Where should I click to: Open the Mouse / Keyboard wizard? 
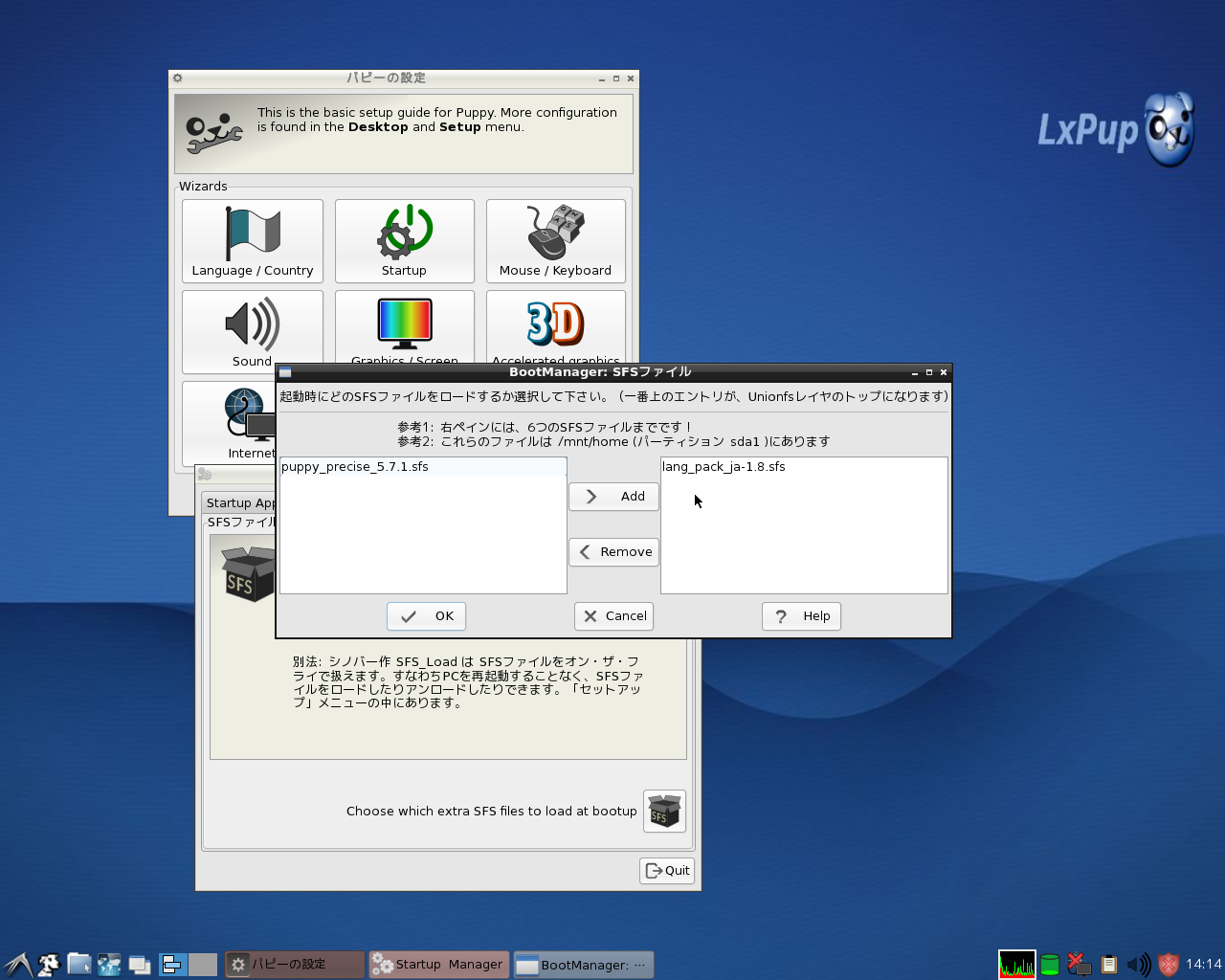pyautogui.click(x=556, y=241)
